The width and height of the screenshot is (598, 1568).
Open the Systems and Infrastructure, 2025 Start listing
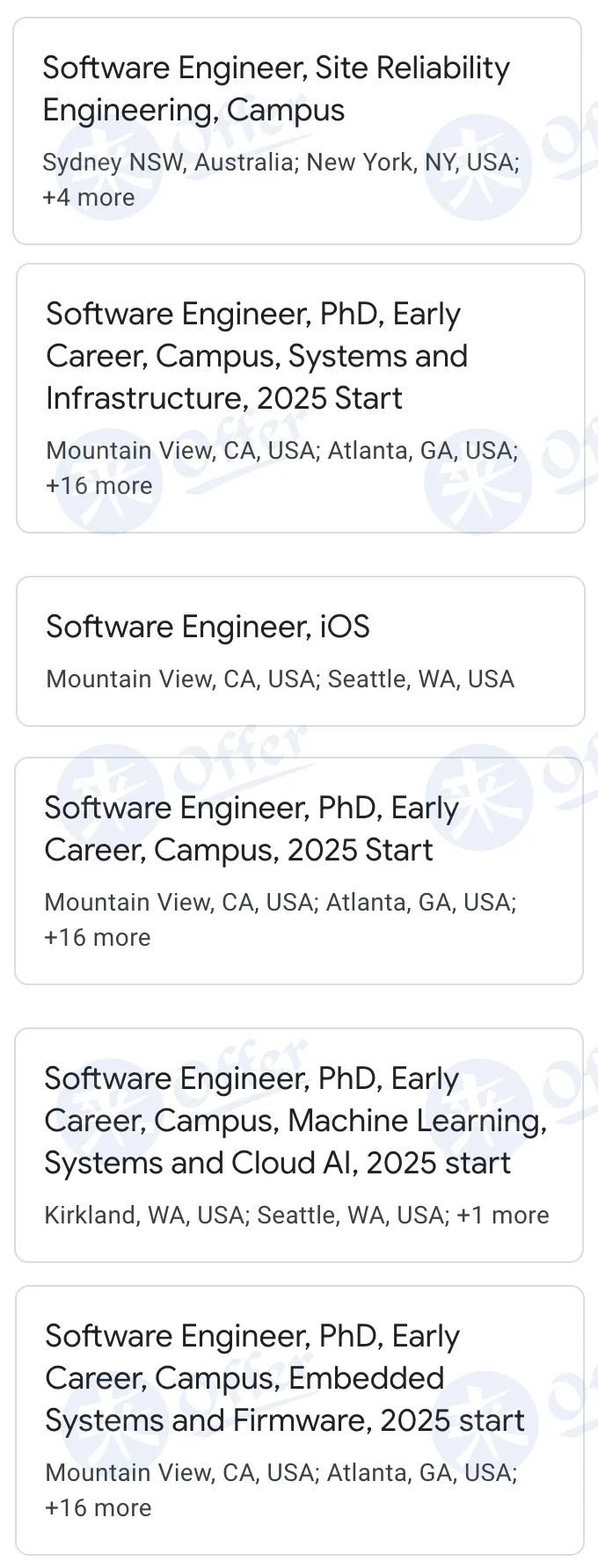point(257,356)
